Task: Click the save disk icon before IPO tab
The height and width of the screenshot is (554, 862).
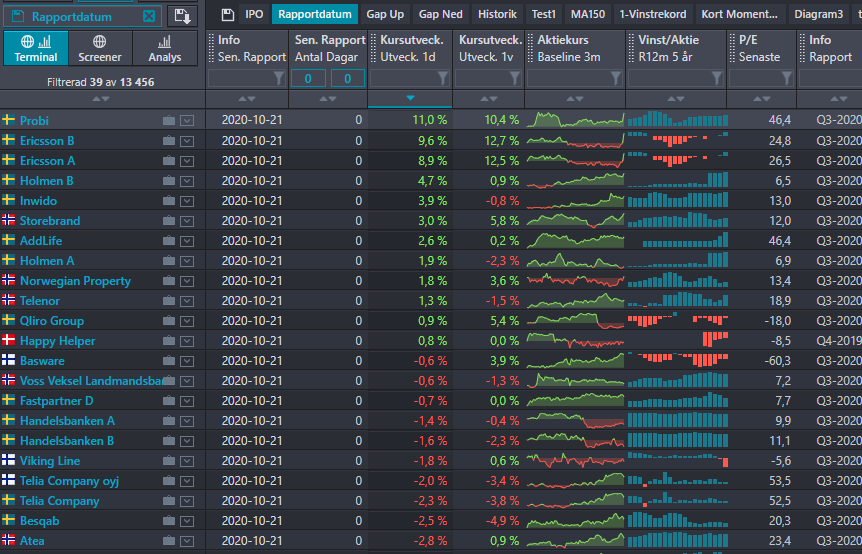Action: [228, 15]
